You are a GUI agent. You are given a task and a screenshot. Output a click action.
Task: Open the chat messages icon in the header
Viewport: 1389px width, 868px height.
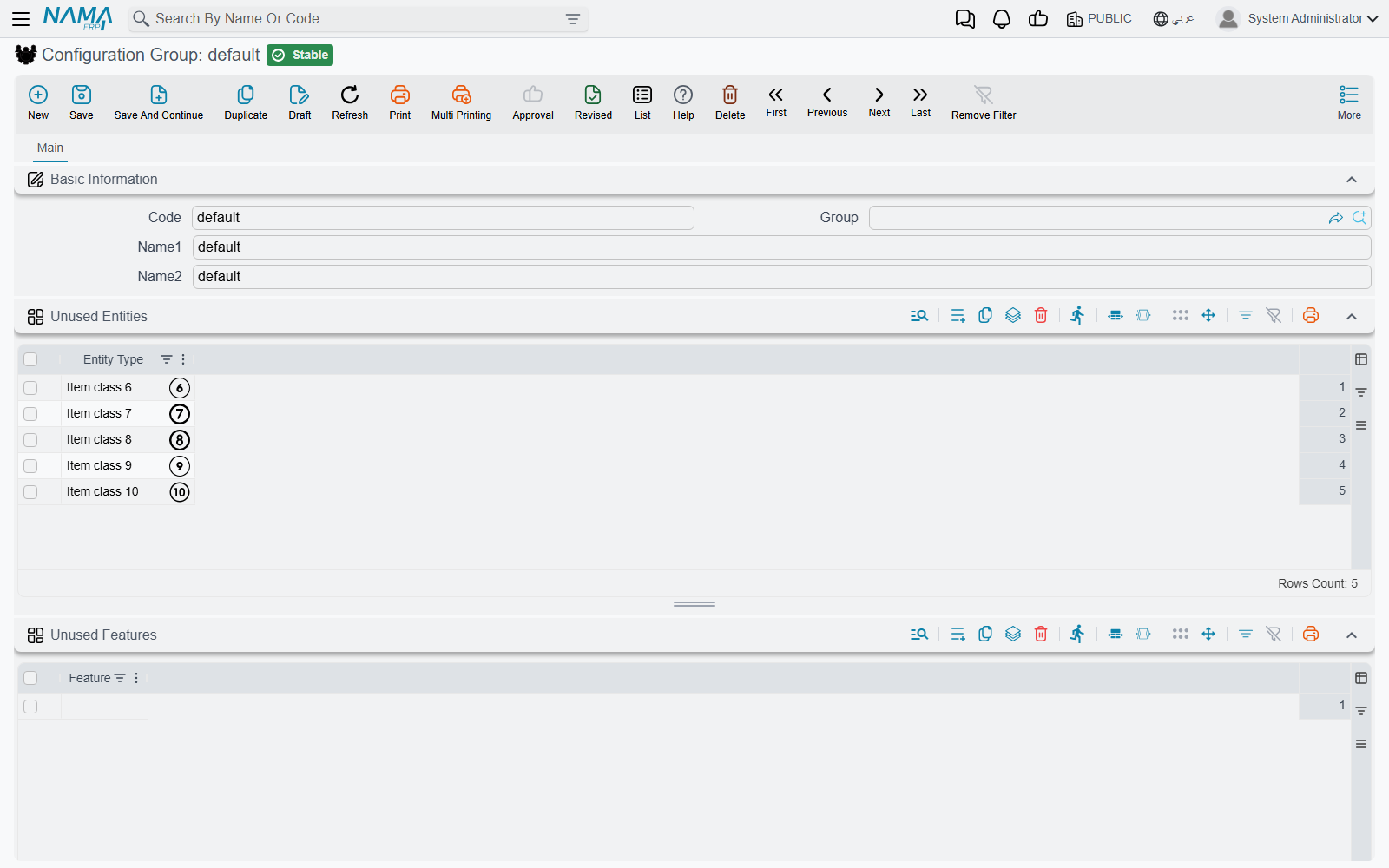tap(965, 19)
